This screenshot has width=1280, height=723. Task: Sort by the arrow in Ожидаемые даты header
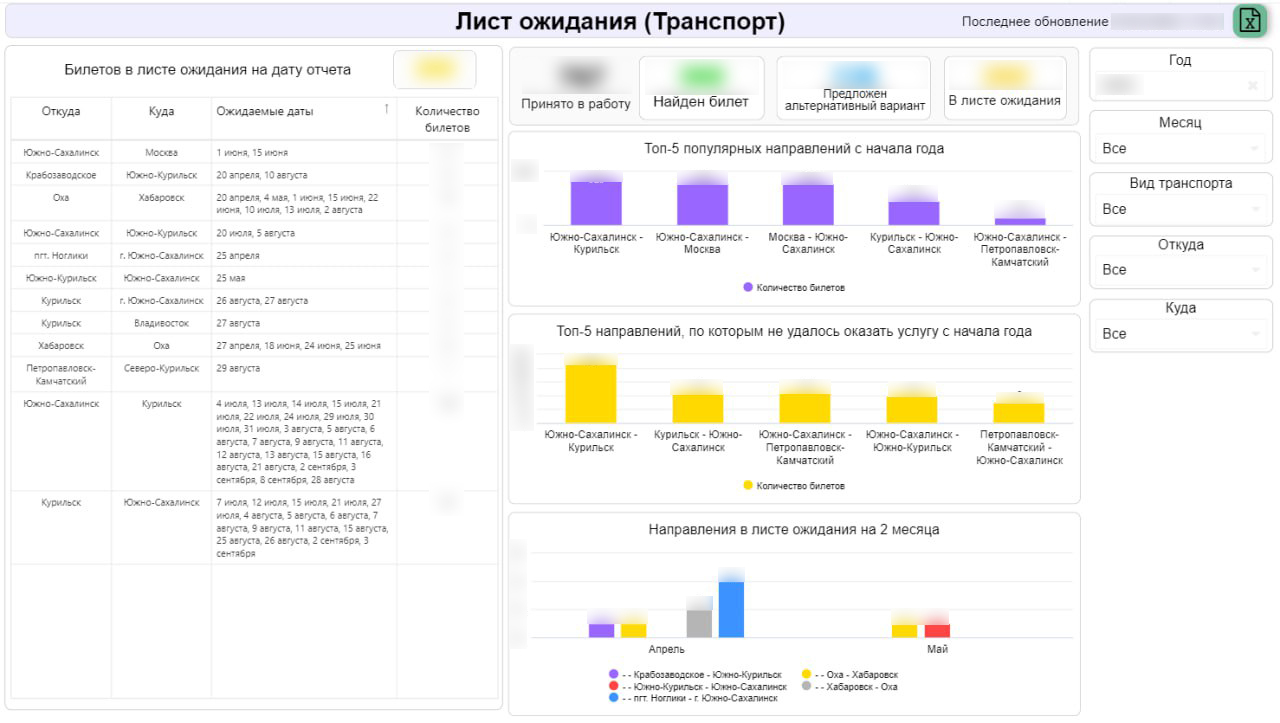[x=386, y=109]
